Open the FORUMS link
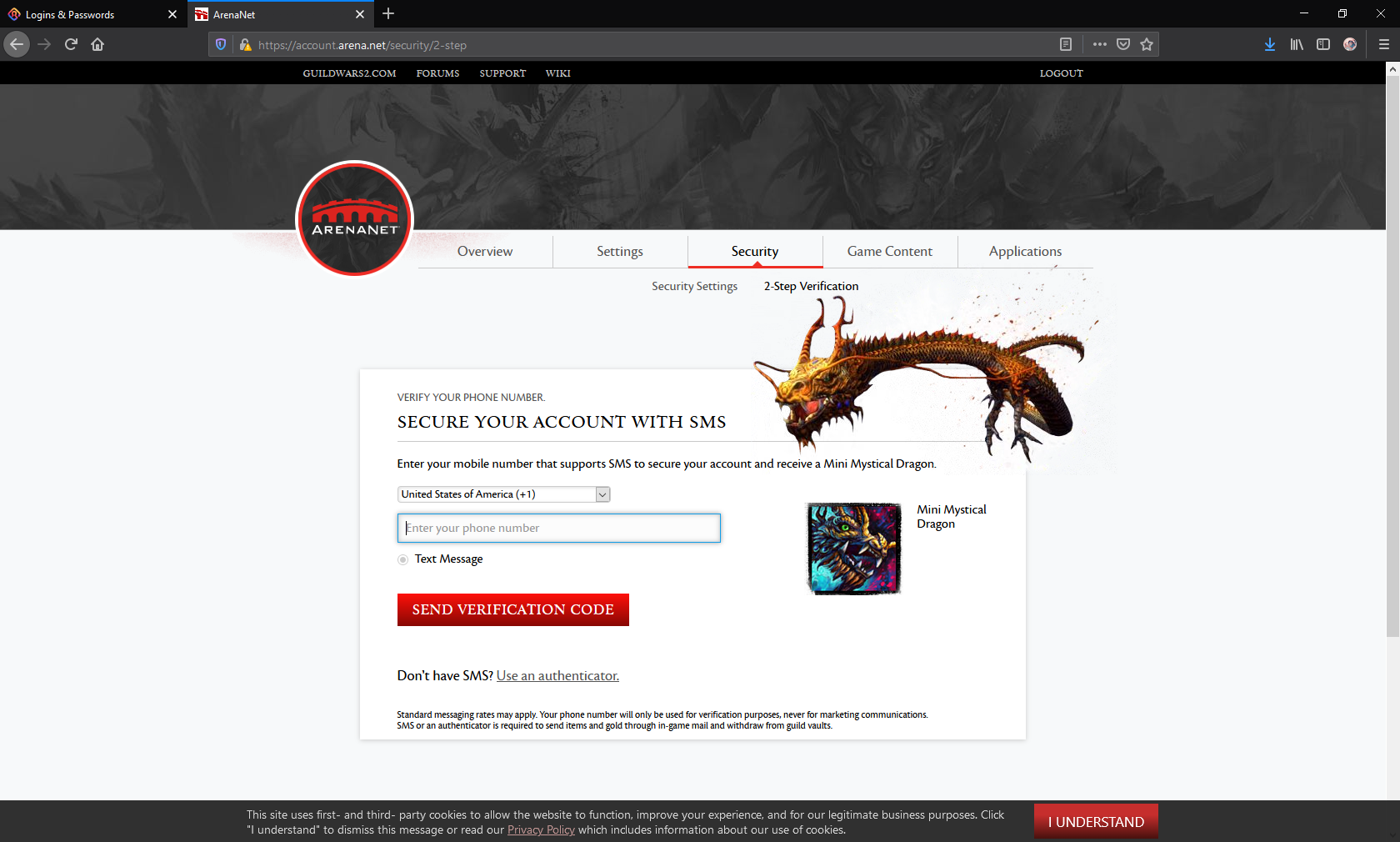 pyautogui.click(x=437, y=73)
